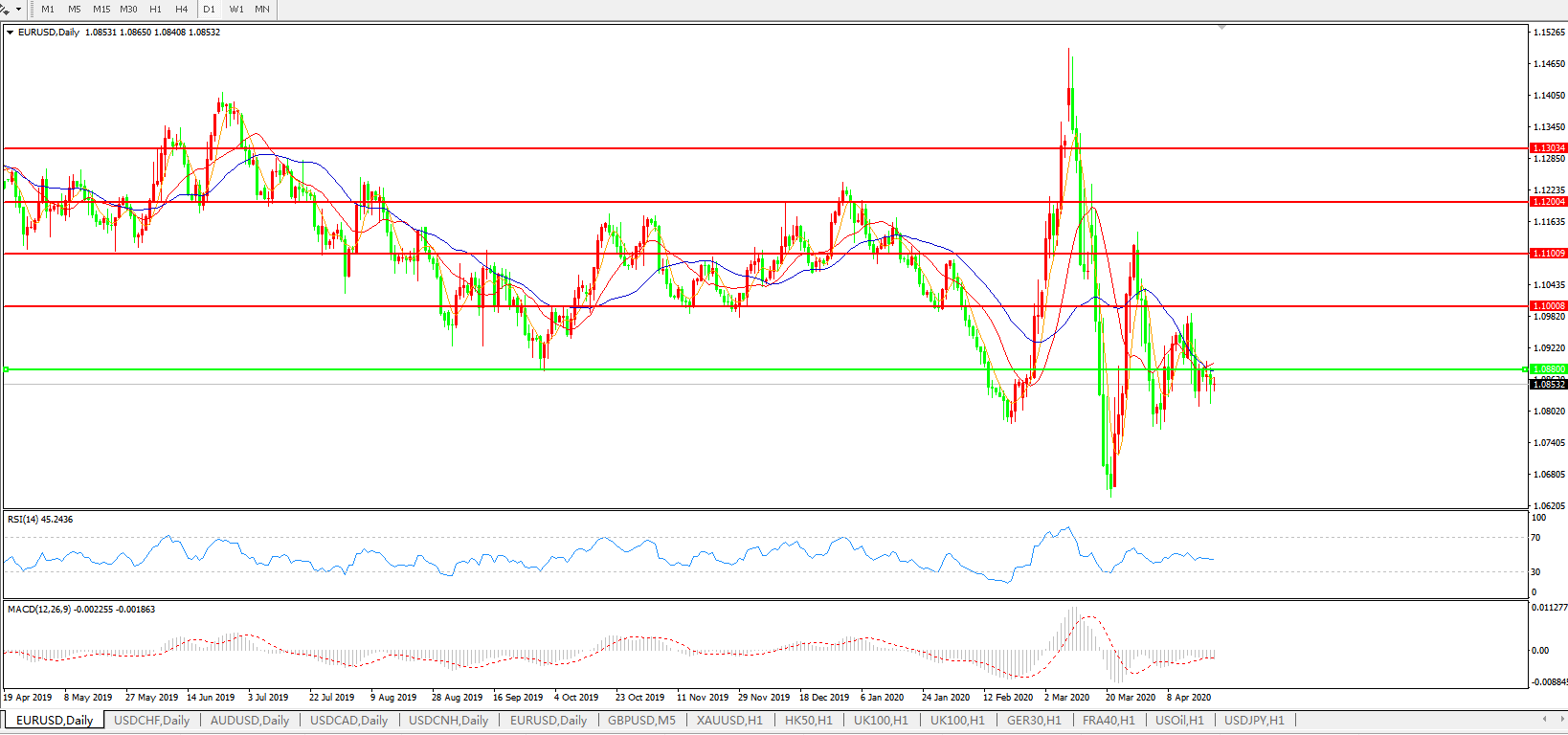Screen dimensions: 1568x735
Task: Toggle the H4 timeframe button
Action: coord(182,10)
